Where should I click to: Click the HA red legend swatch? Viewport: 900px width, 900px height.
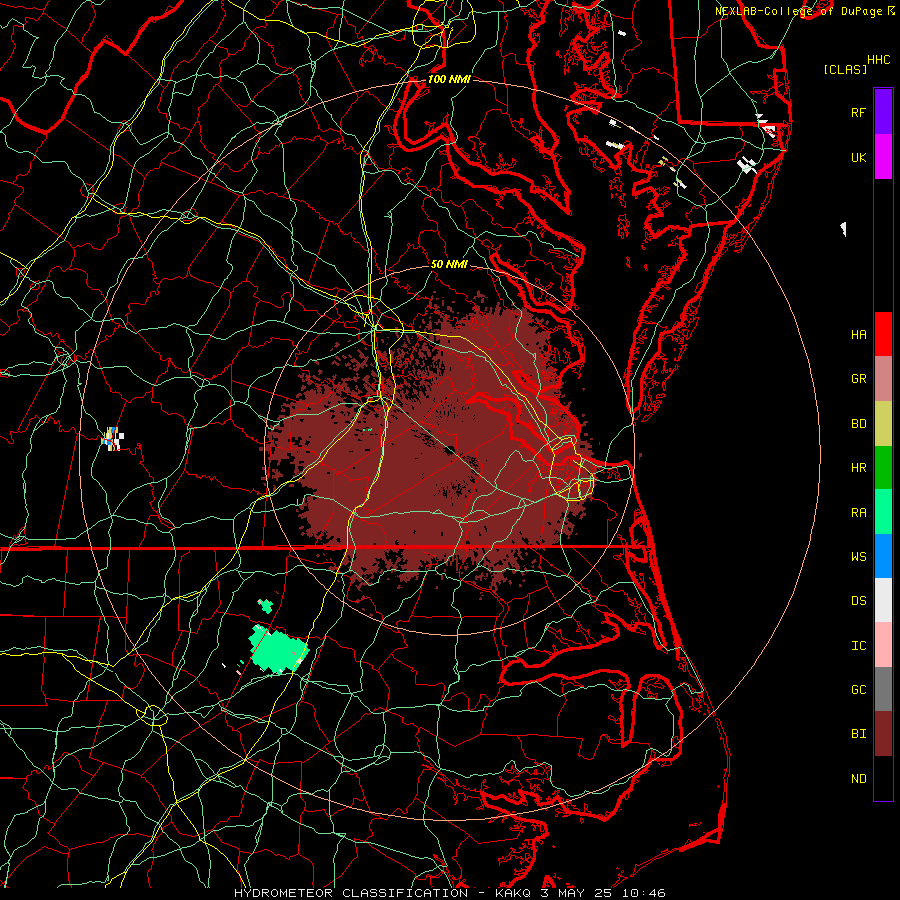point(883,334)
